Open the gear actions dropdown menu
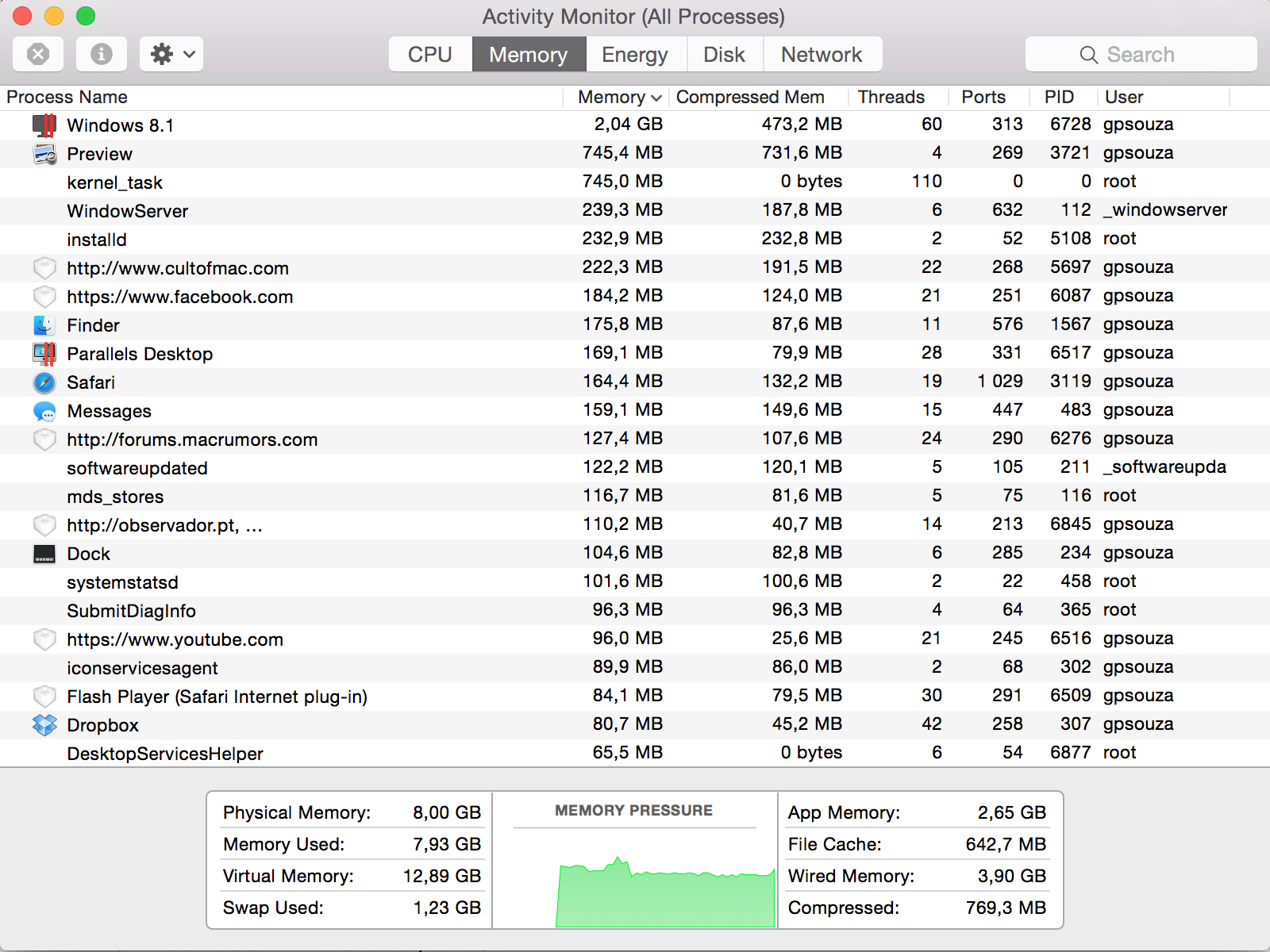The width and height of the screenshot is (1270, 952). pyautogui.click(x=171, y=54)
